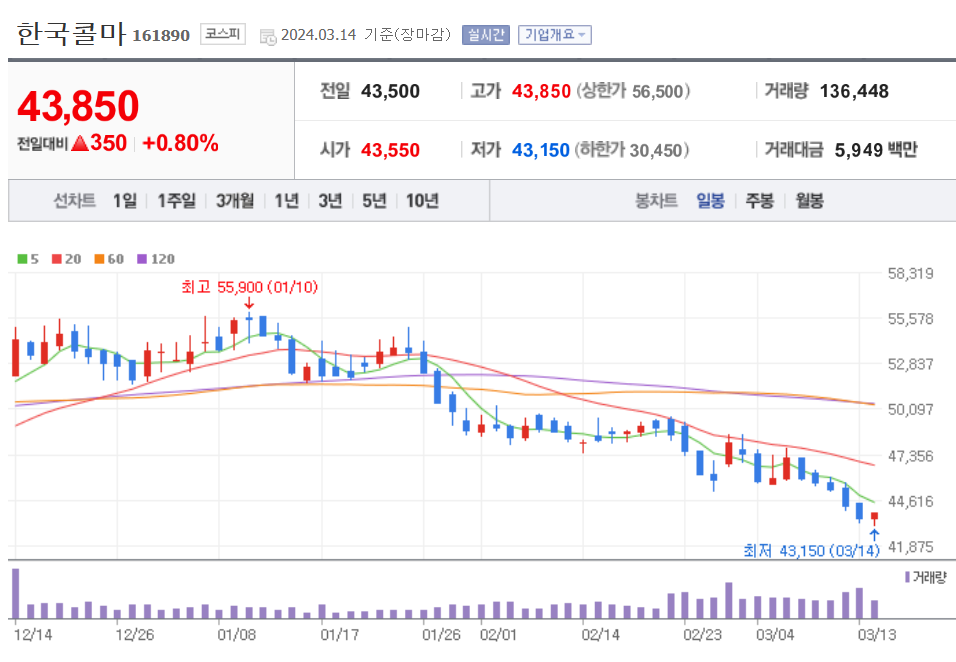This screenshot has width=956, height=662.
Task: Click the 최고 55,900 (01/10) chart label
Action: point(249,287)
